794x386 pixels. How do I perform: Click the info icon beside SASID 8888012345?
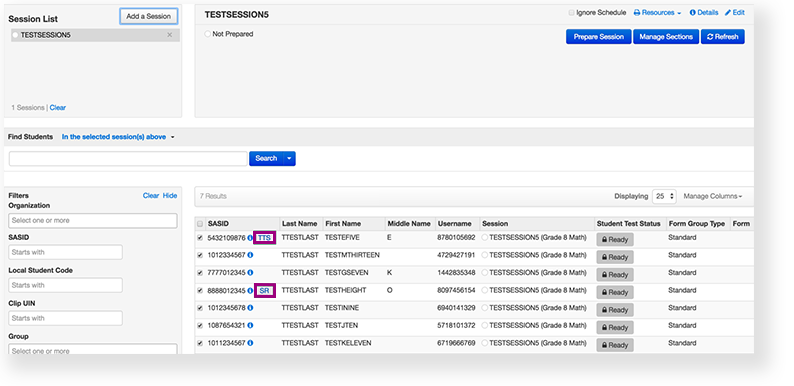[250, 291]
